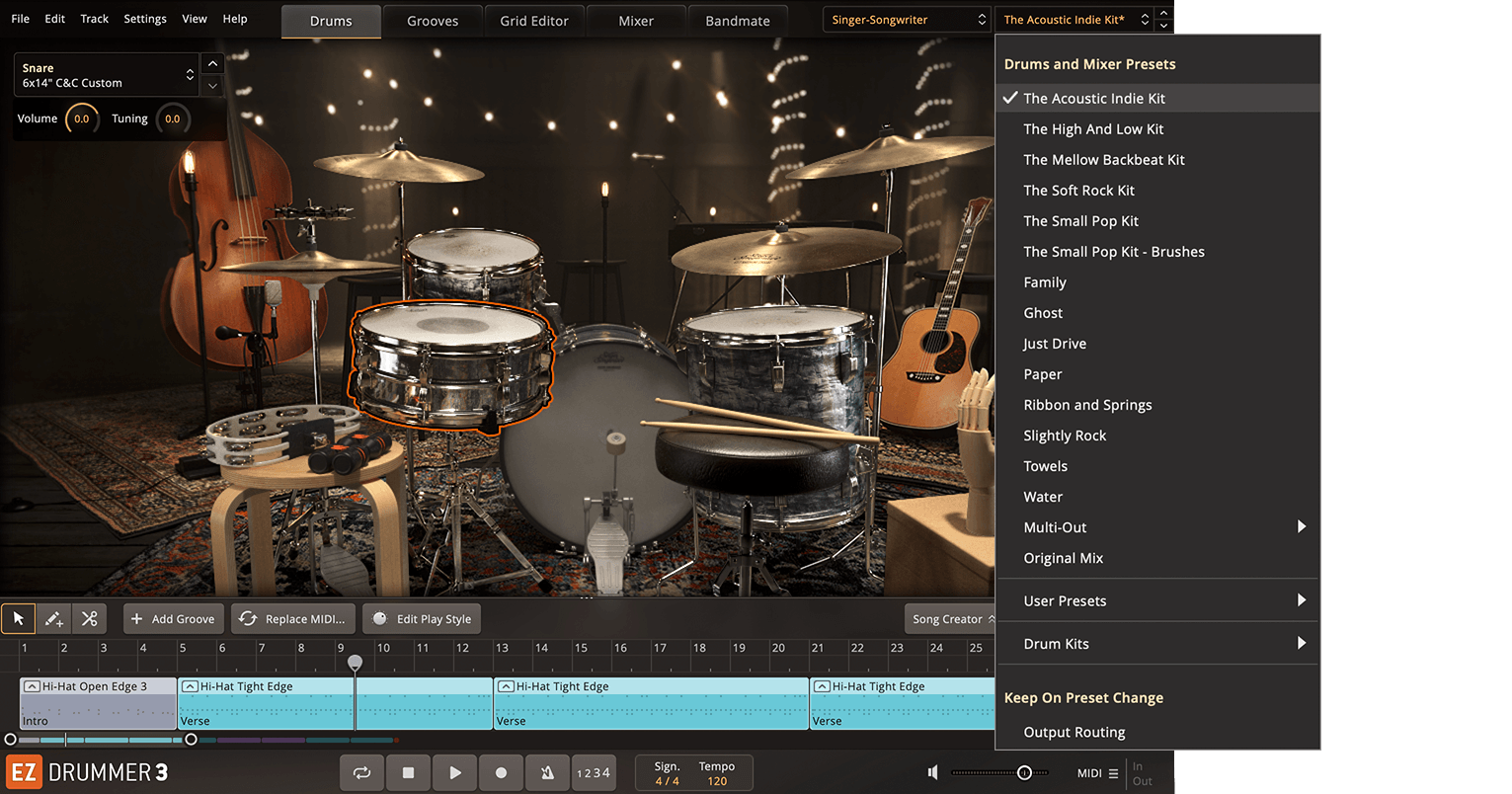The image size is (1512, 794).
Task: Open Edit Play Style
Action: [x=422, y=619]
